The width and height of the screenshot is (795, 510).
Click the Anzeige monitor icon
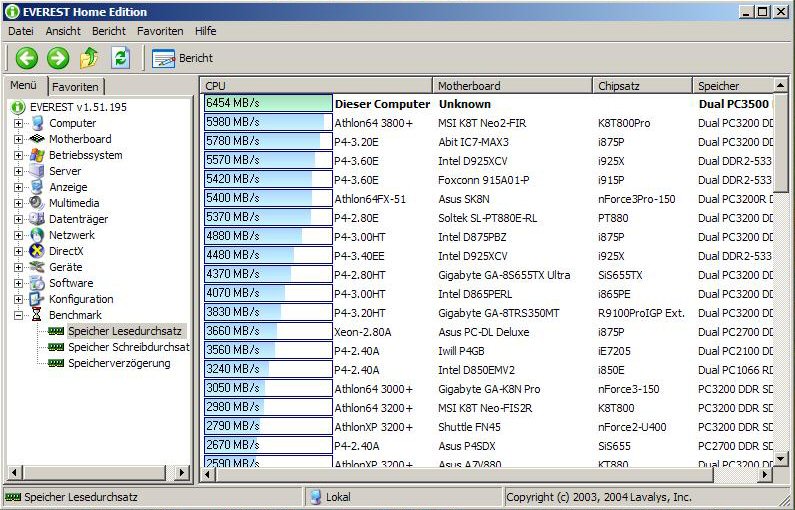tap(37, 187)
